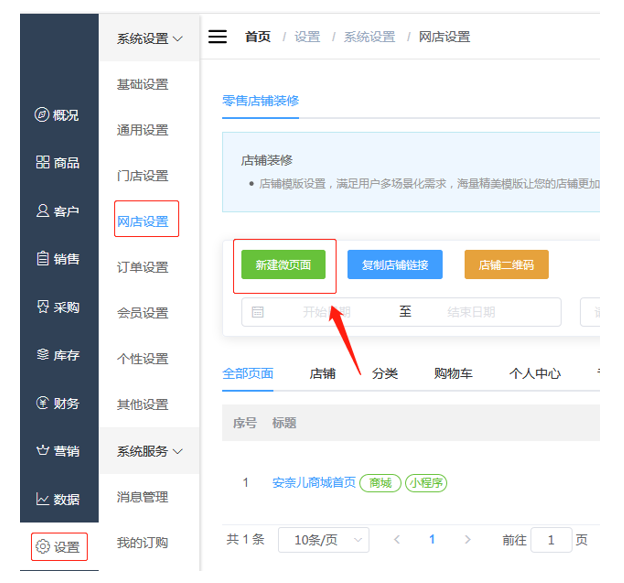This screenshot has width=624, height=583.
Task: Select 通用设置 submenu item
Action: pos(142,130)
